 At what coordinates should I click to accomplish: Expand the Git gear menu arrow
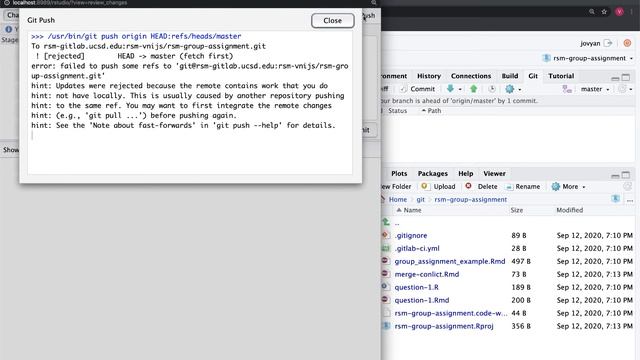point(520,89)
